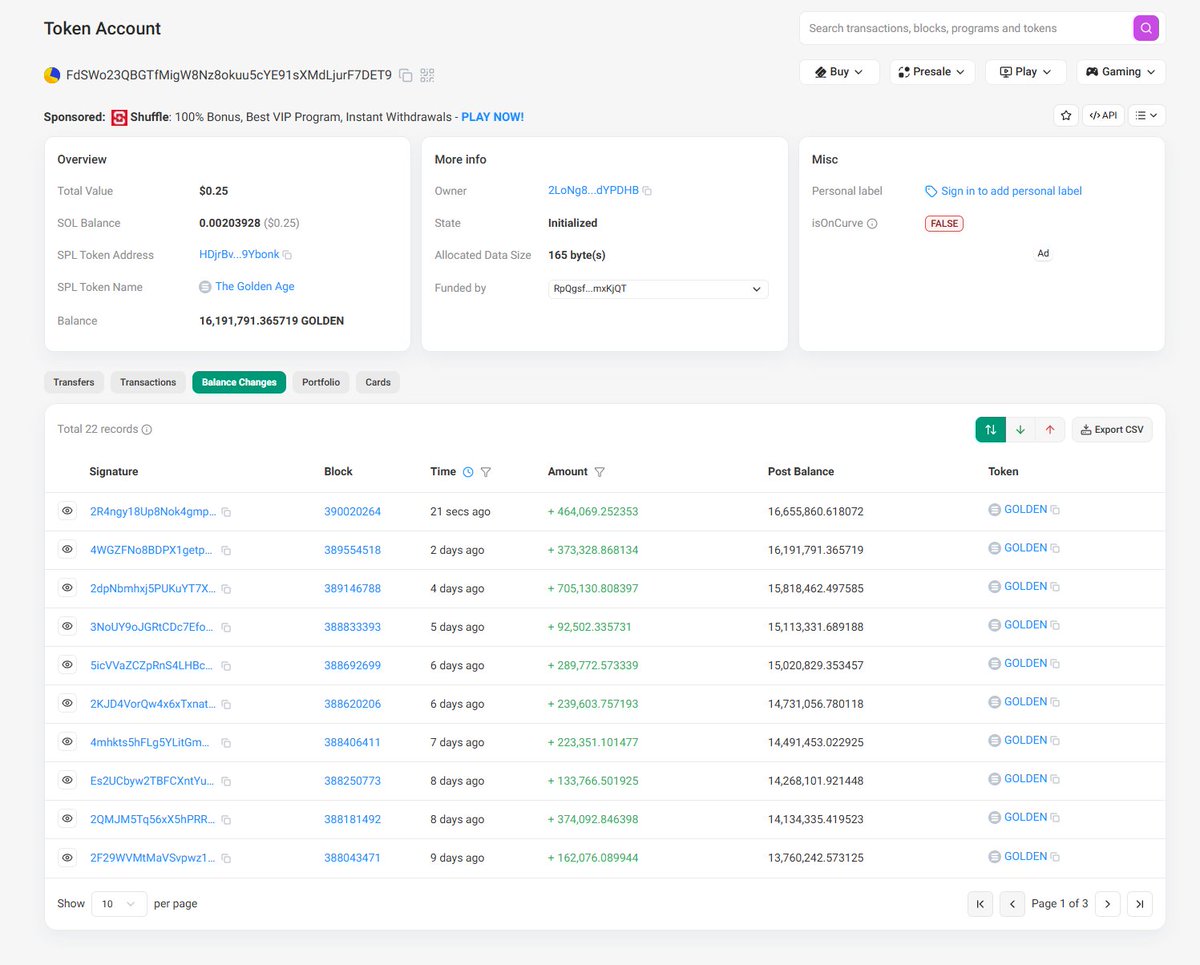Copy GOLDEN token in block 388043471 row

click(1055, 857)
